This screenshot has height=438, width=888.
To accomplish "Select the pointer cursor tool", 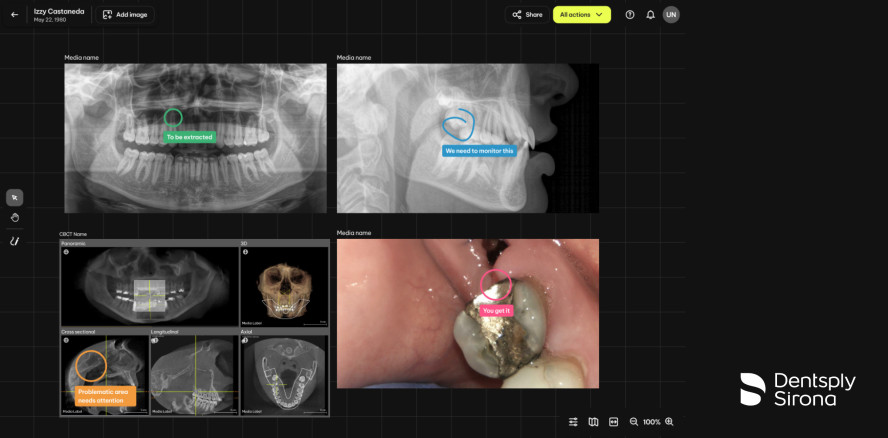I will (14, 197).
